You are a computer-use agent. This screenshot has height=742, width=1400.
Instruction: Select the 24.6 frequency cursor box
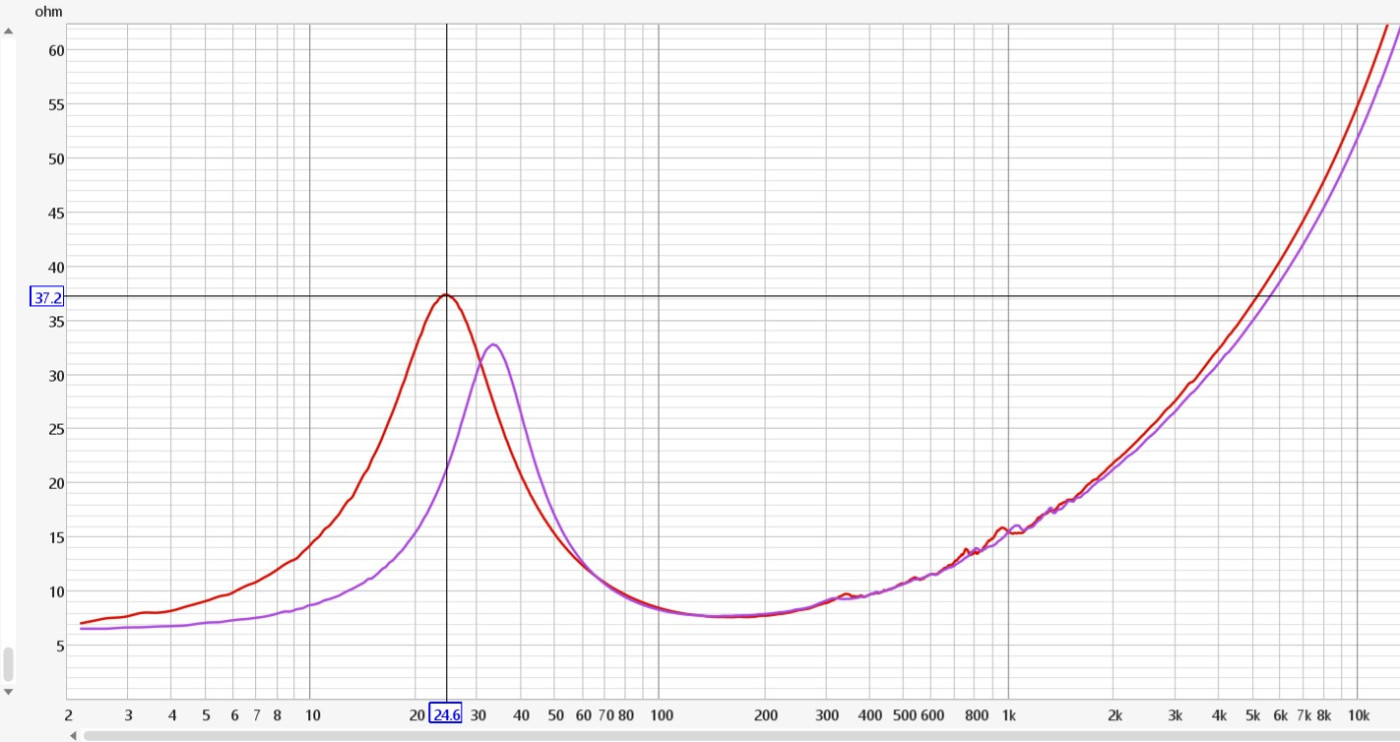(446, 714)
